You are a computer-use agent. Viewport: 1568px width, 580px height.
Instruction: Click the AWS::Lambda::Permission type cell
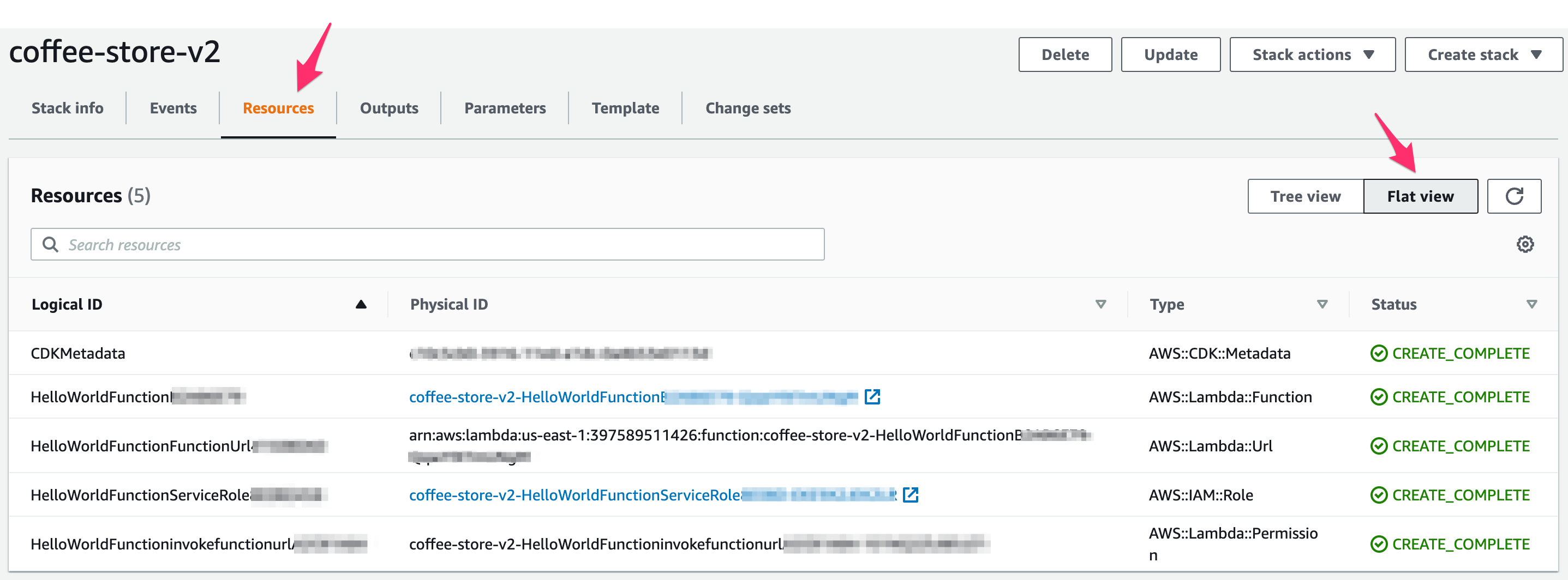coord(1232,544)
